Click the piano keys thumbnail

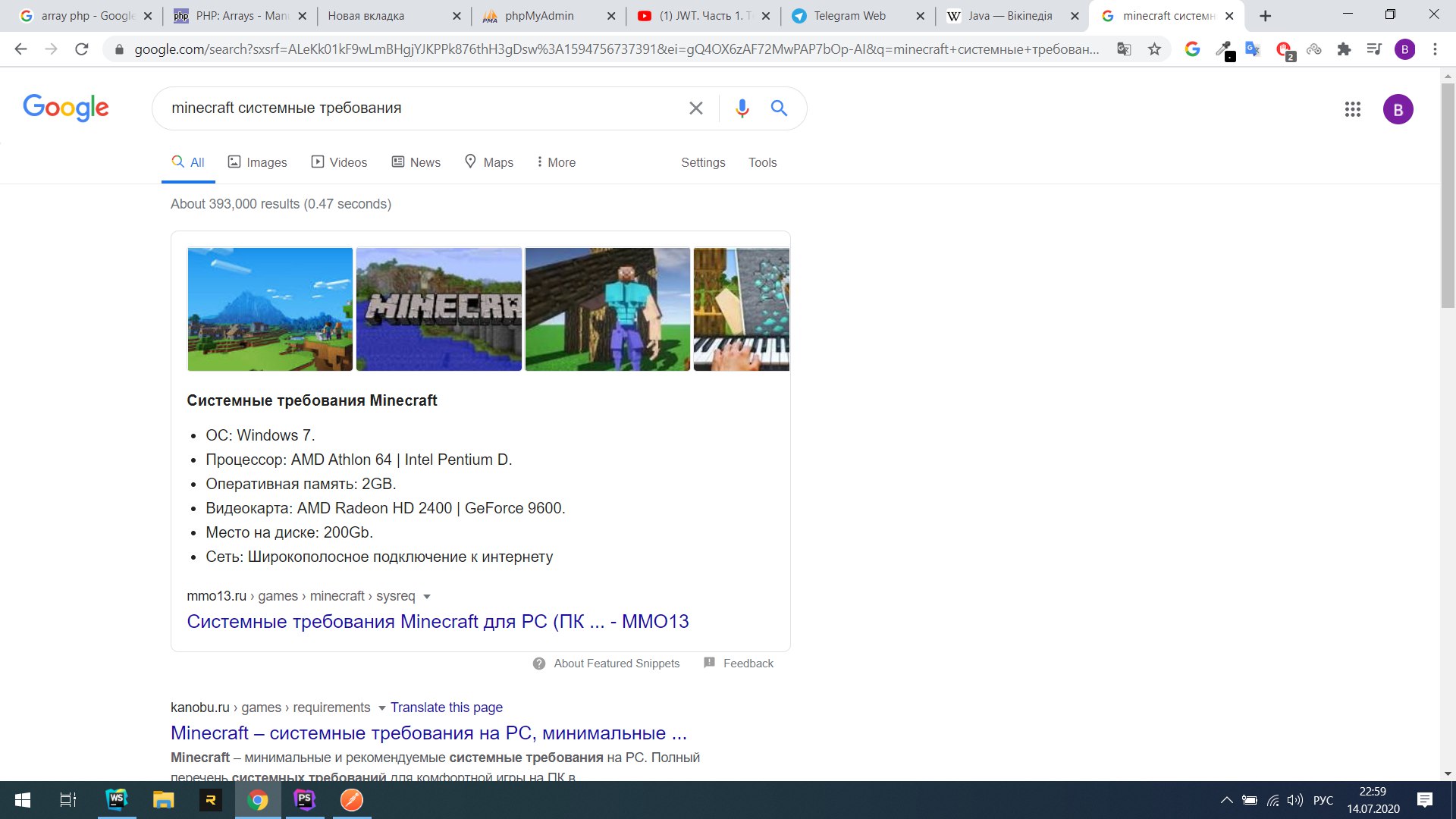[x=742, y=309]
